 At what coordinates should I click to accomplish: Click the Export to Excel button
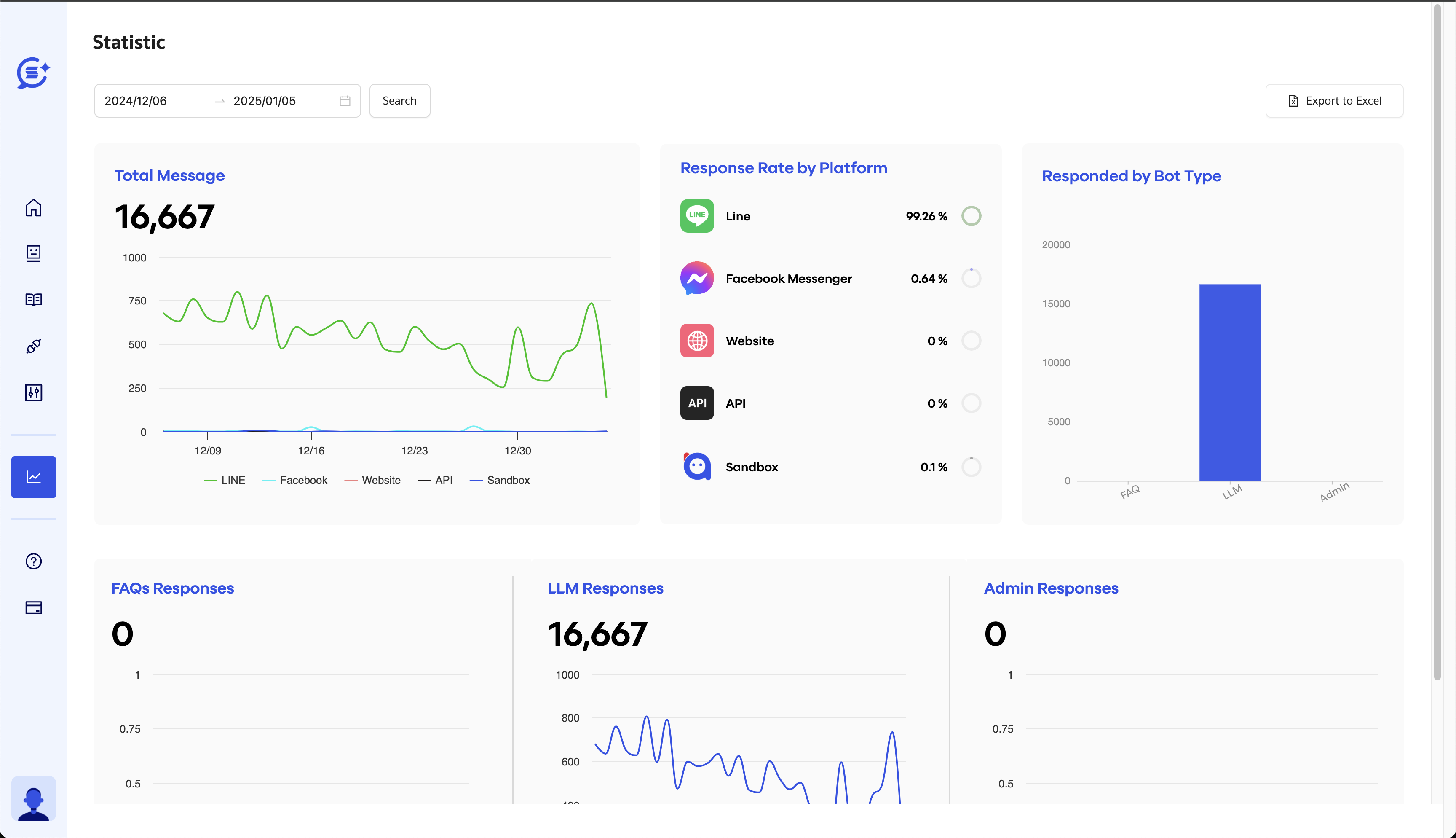(x=1335, y=100)
